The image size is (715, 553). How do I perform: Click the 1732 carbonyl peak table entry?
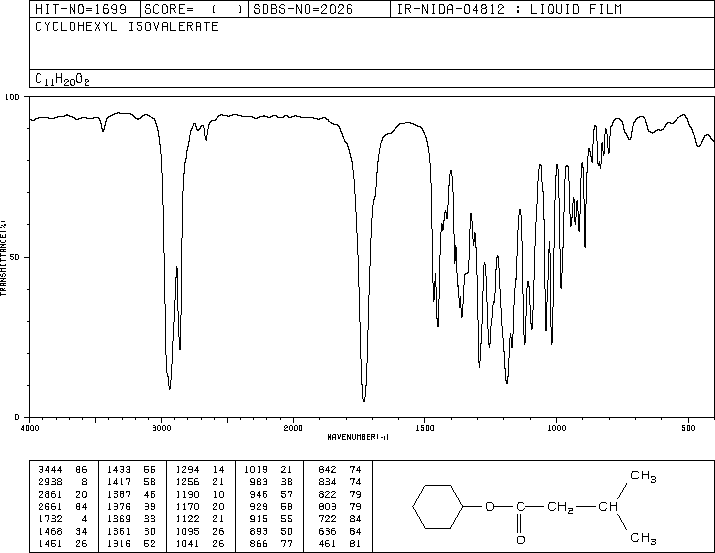(62, 519)
